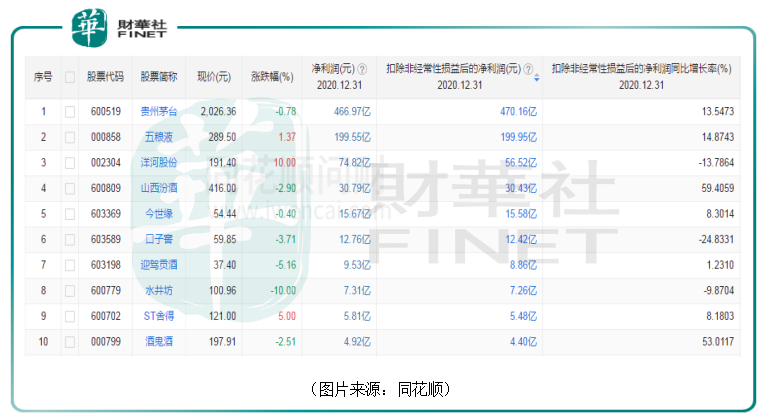Click net profit 15.67亿 for 今世缘
This screenshot has width=765, height=419.
(355, 214)
